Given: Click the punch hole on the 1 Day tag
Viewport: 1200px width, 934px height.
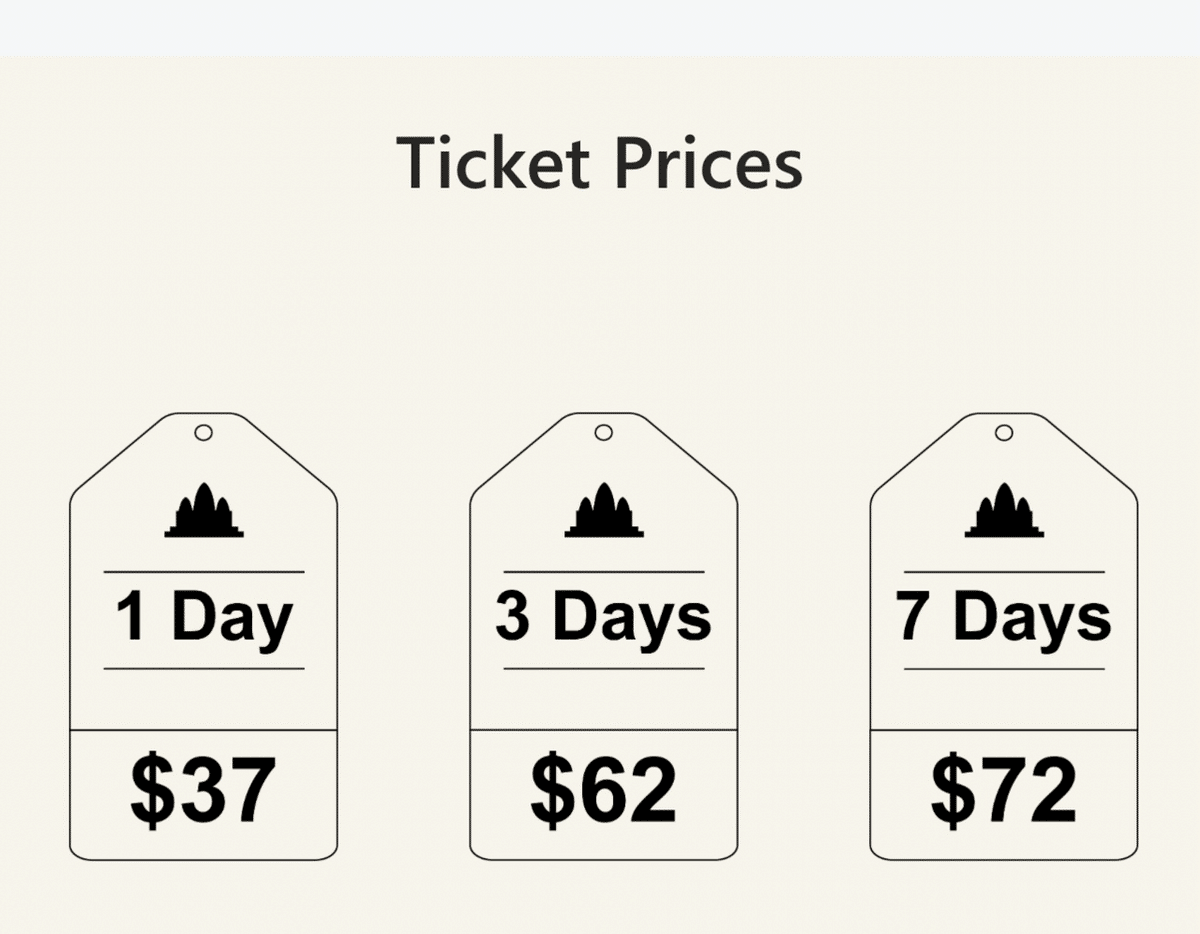Looking at the screenshot, I should [203, 433].
